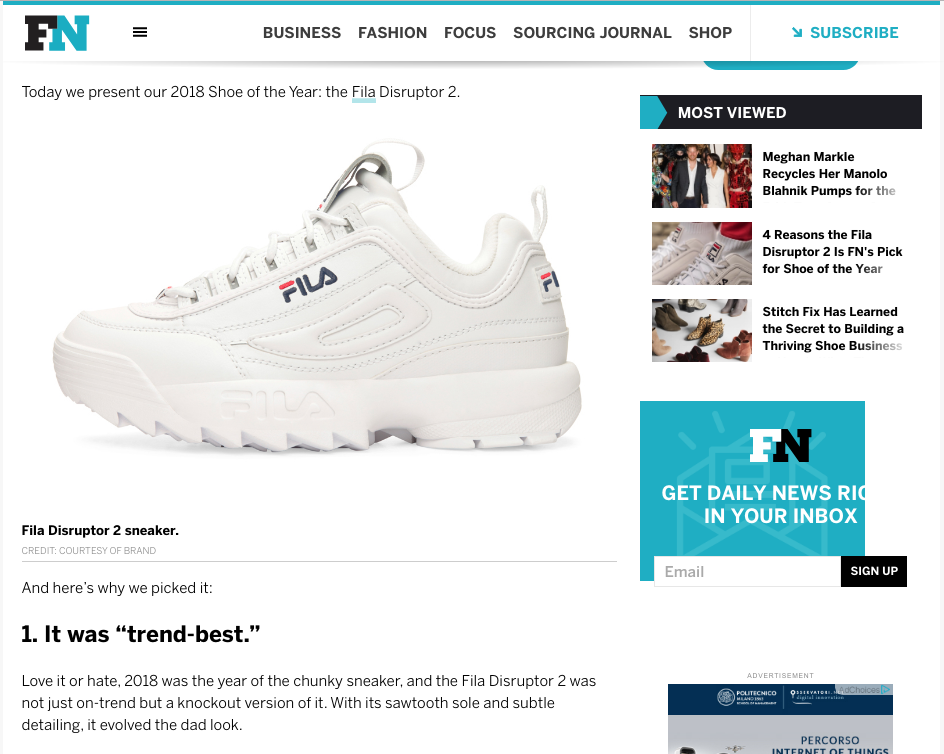Screen dimensions: 944x754
Task: Open the Business menu item
Action: point(302,33)
